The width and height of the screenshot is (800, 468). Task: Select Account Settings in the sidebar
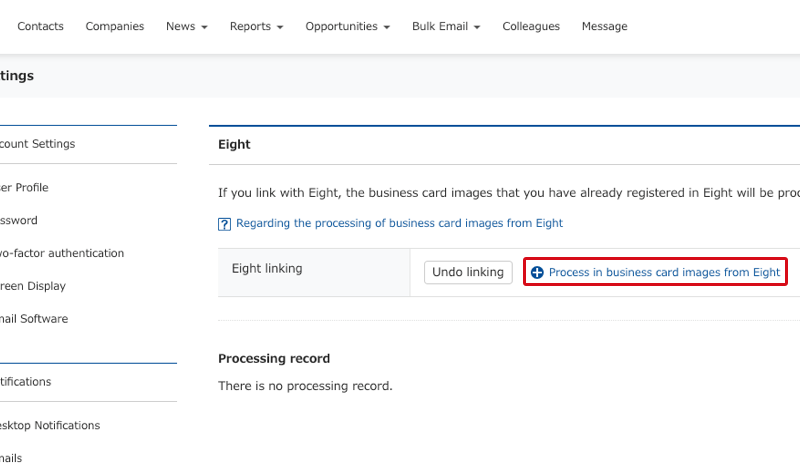[37, 144]
